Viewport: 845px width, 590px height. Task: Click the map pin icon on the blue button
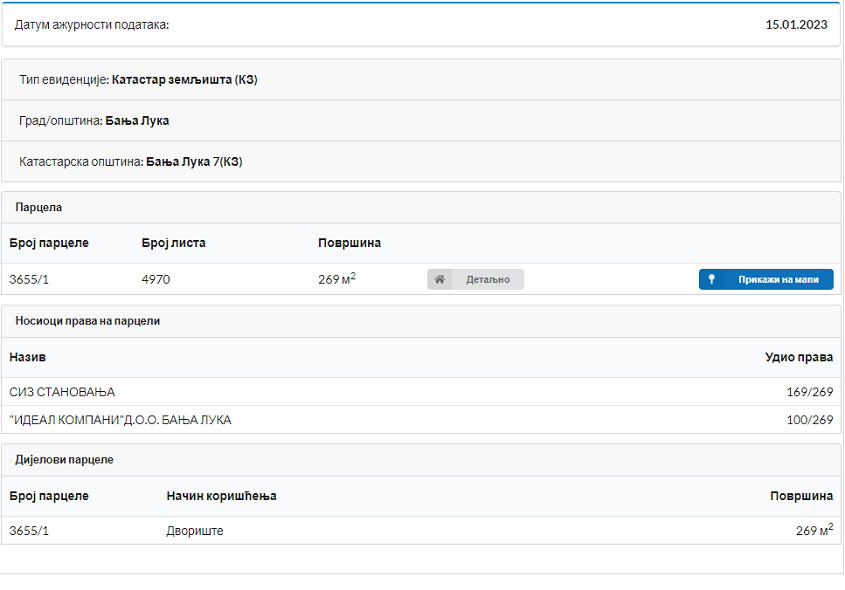point(712,280)
